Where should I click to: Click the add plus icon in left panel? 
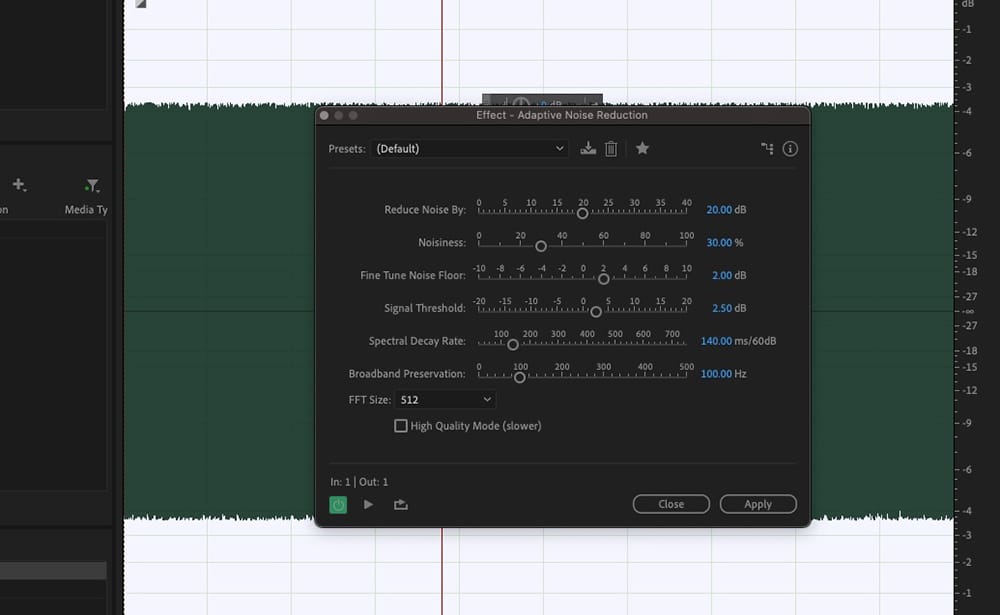pos(19,186)
